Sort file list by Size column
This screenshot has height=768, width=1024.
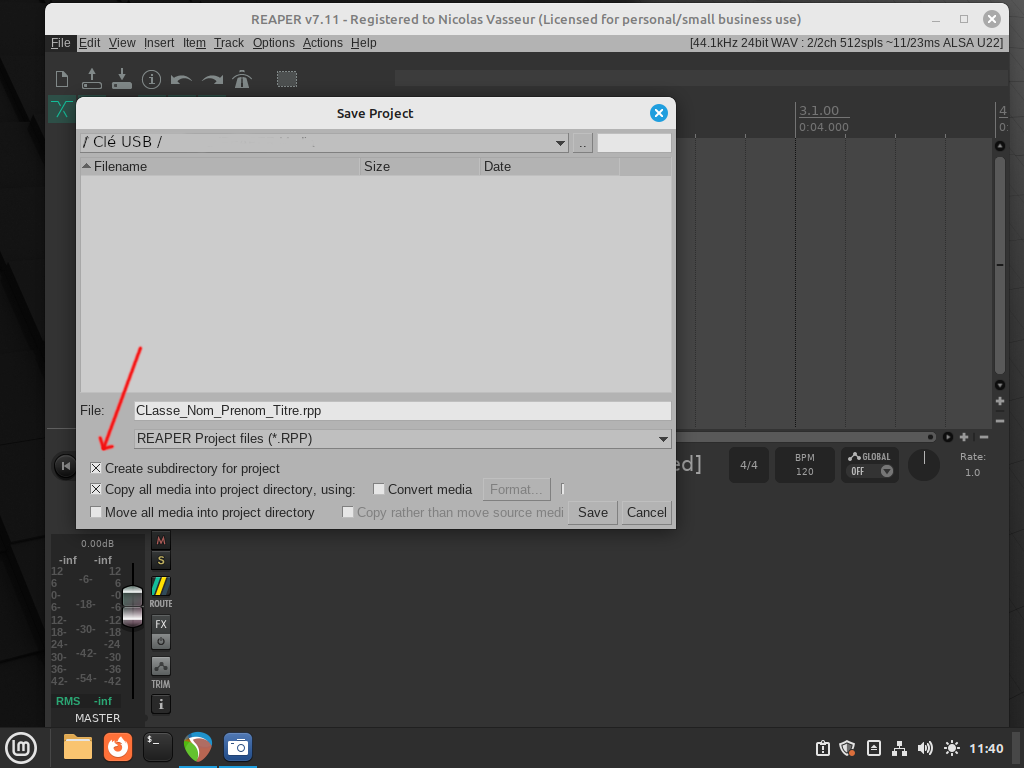click(x=419, y=167)
